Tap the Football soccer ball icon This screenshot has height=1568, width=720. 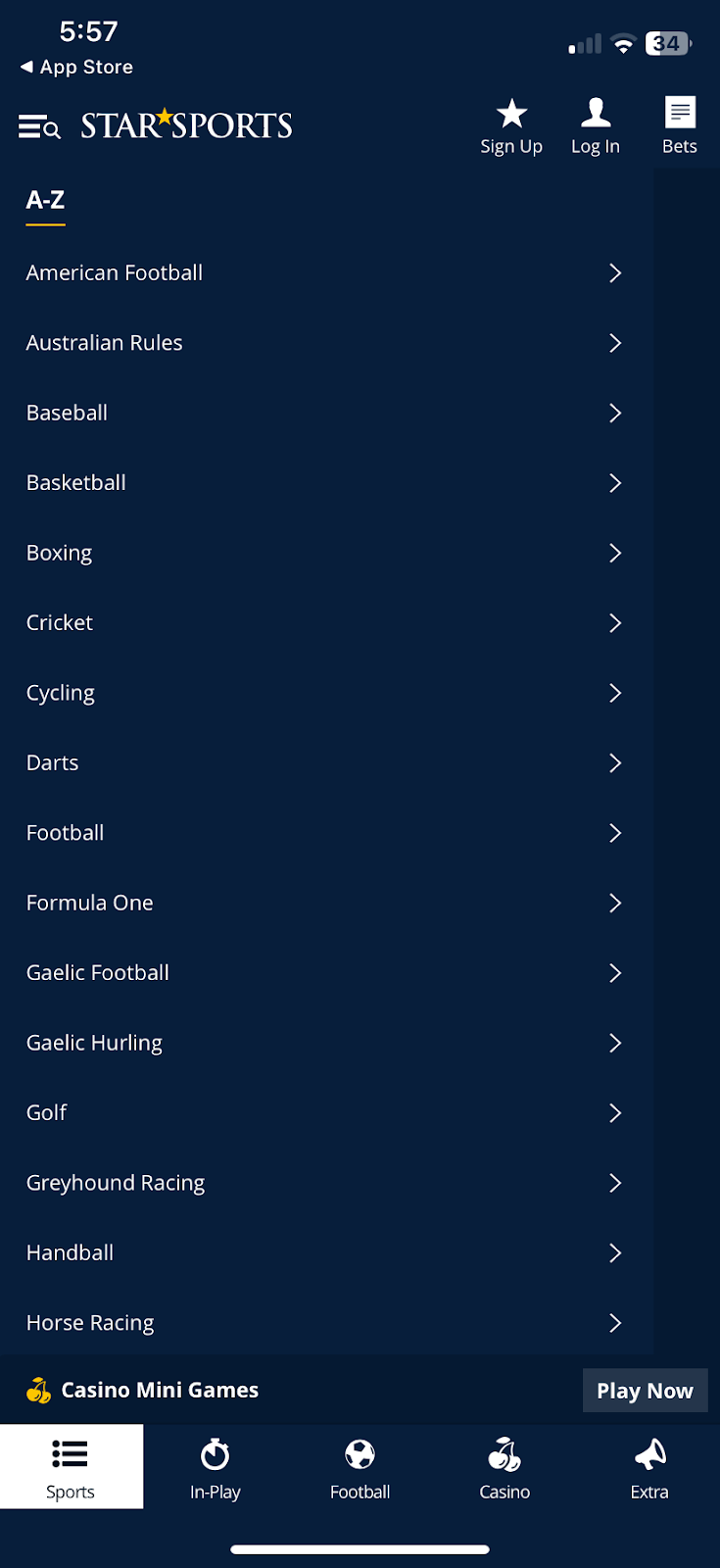[x=360, y=1453]
